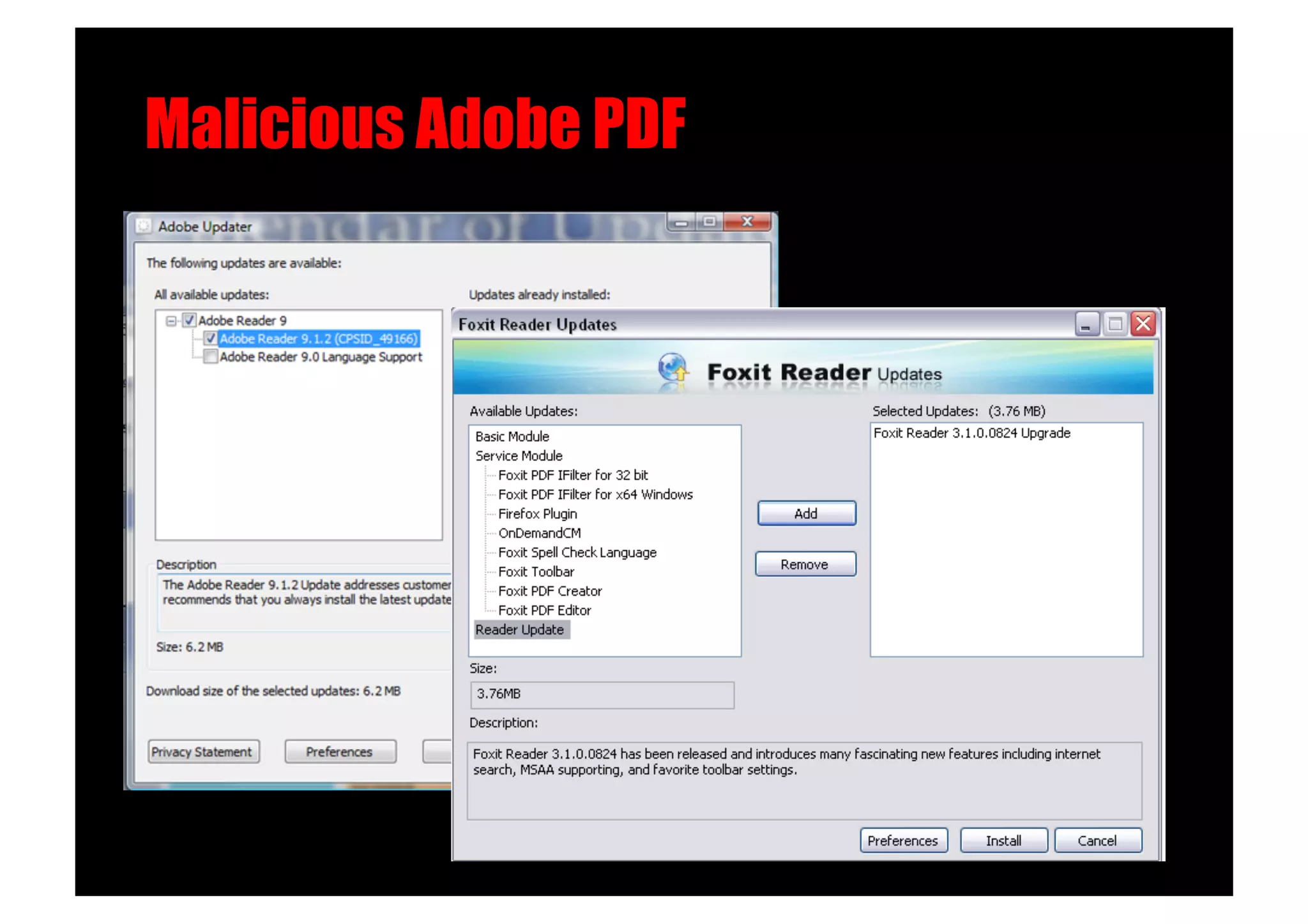Collapse the Adobe Reader 9 tree node

click(x=171, y=321)
